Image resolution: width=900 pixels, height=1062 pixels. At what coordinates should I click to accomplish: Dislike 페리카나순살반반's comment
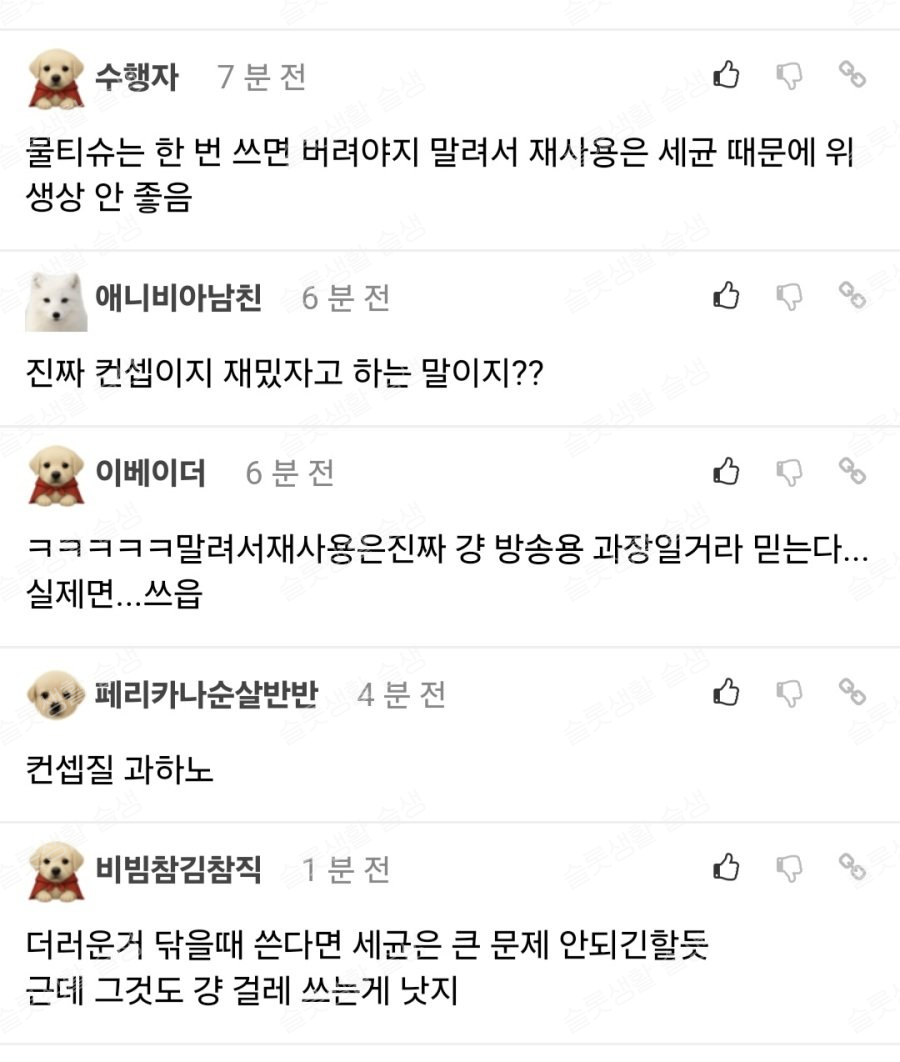[790, 693]
